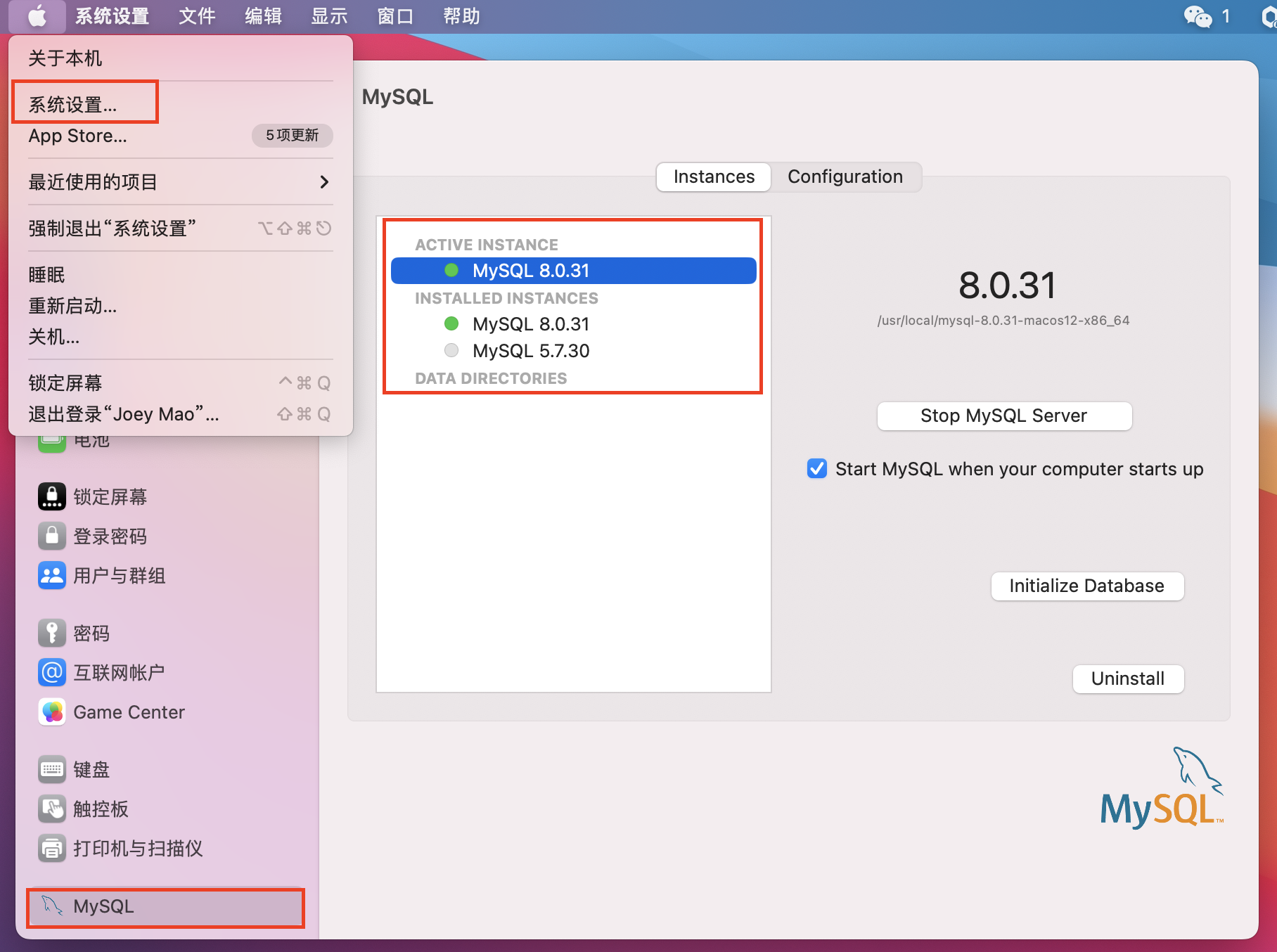Screen dimensions: 1277x952
Task: Open Printers & Scanners (打印机与扫描仪) icon
Action: coord(52,849)
